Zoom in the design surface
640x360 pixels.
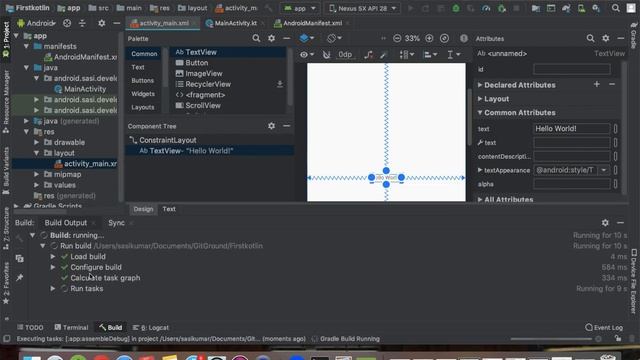(429, 38)
